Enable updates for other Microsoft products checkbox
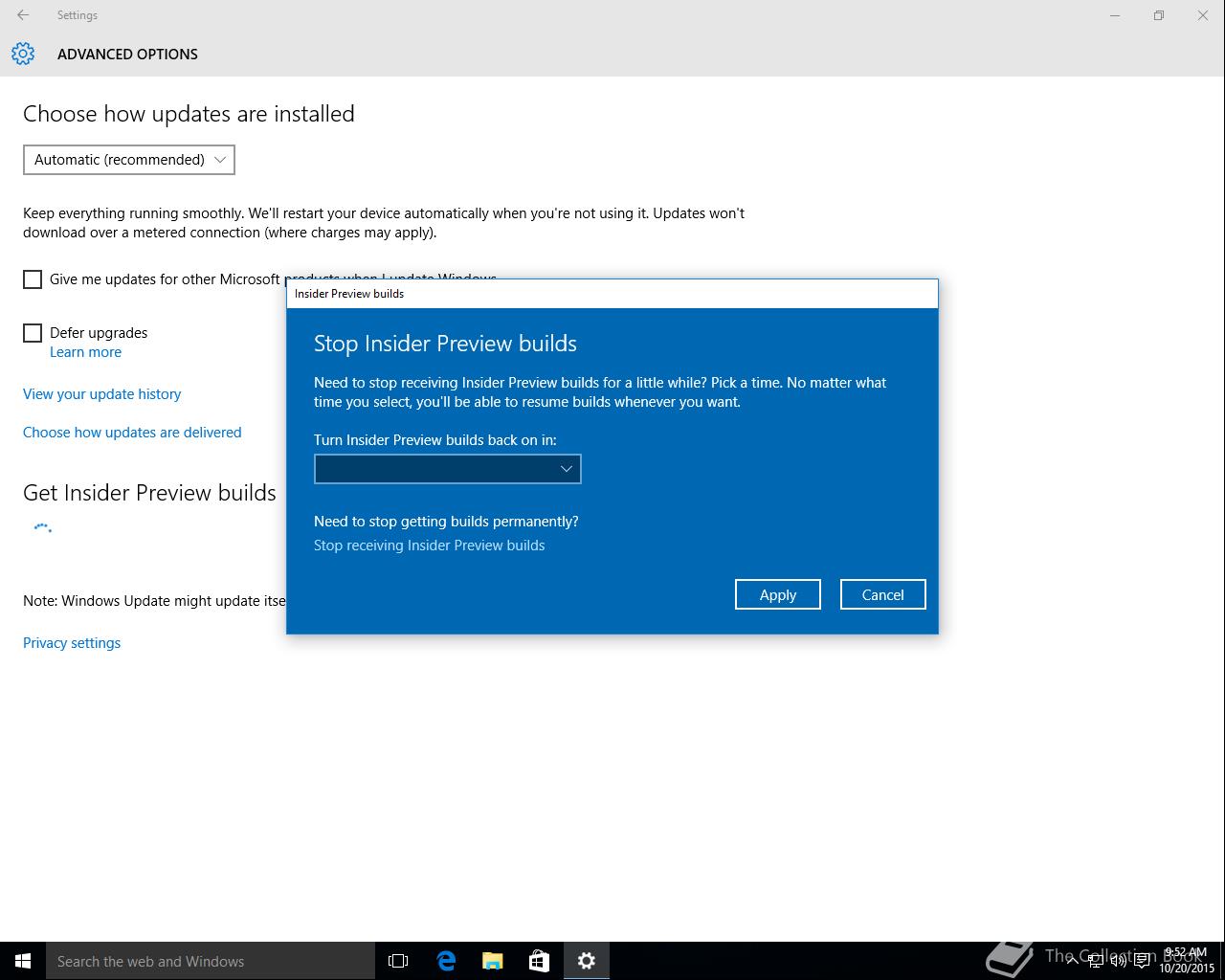1225x980 pixels. [x=33, y=279]
